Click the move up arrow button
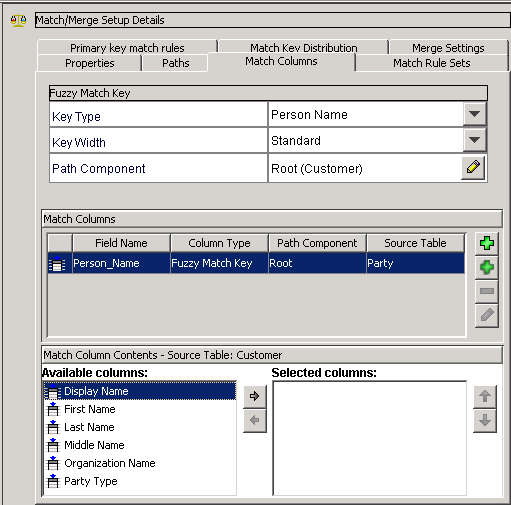511x505 pixels. point(485,396)
